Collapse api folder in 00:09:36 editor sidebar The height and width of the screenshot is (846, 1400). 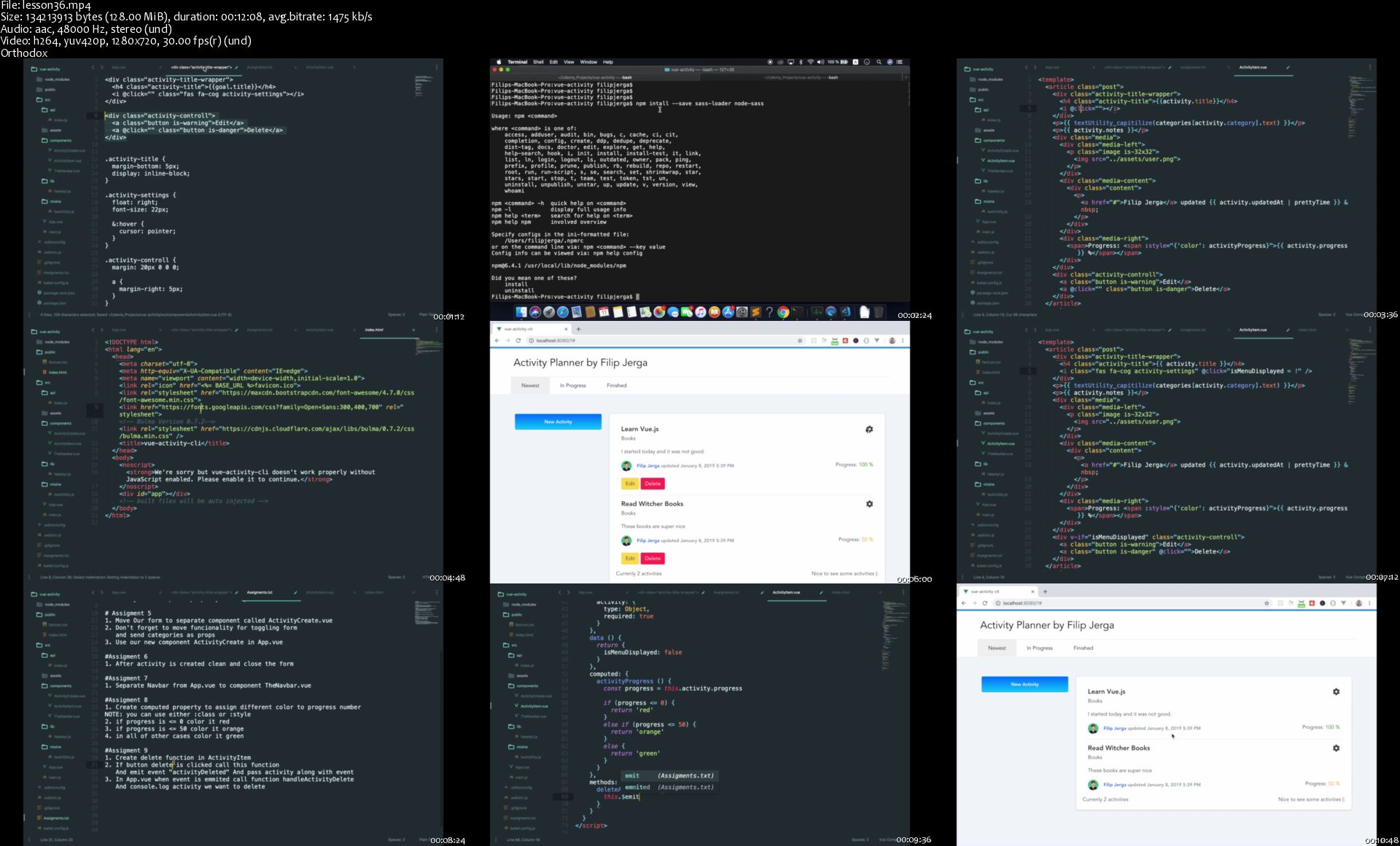[515, 656]
